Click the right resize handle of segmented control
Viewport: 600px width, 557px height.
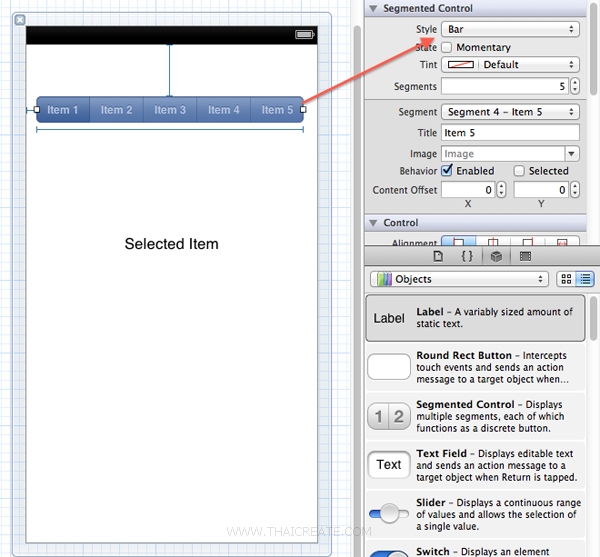point(303,110)
